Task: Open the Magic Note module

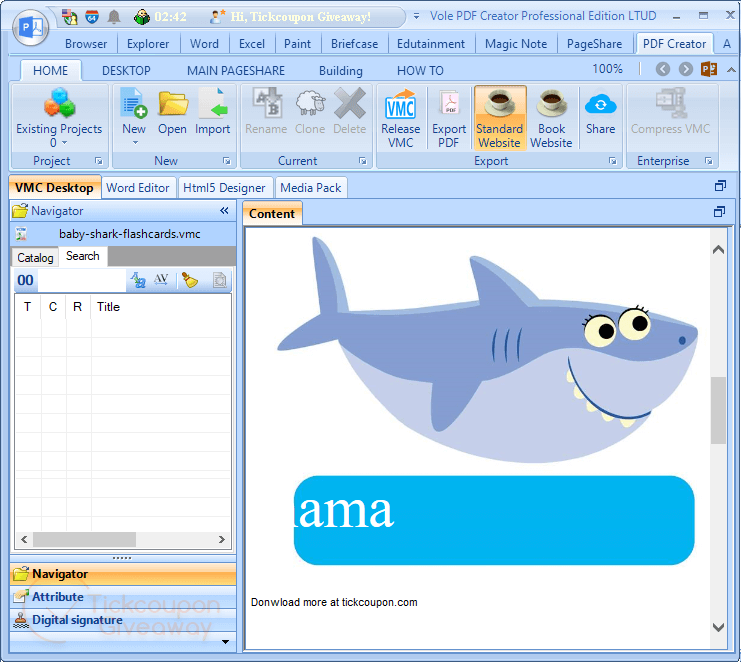Action: click(x=516, y=44)
